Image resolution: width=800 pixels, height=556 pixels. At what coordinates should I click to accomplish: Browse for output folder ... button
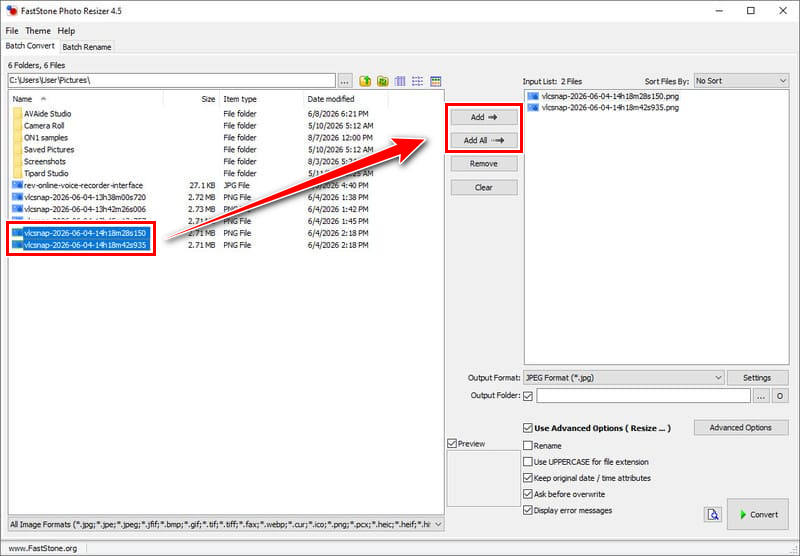[x=761, y=396]
